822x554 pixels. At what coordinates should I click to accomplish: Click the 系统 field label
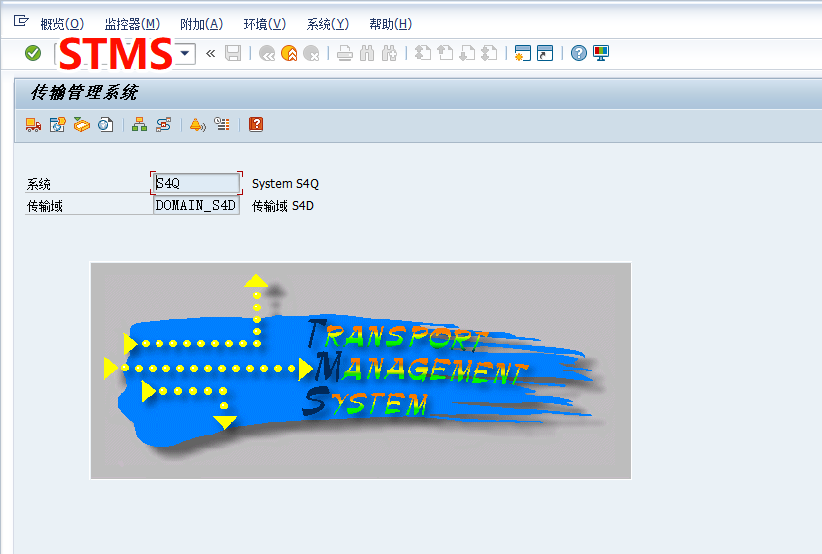39,184
